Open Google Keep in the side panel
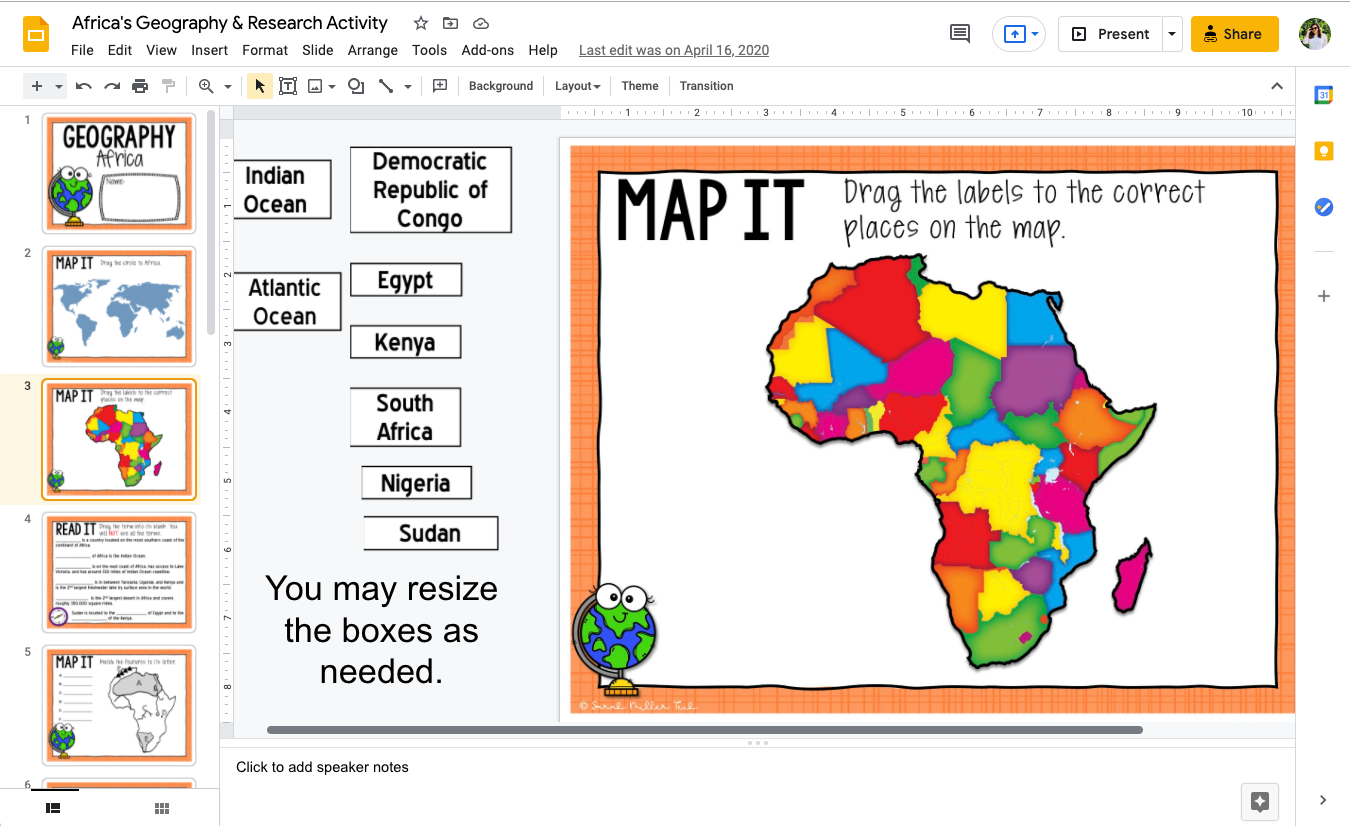1350x826 pixels. click(x=1323, y=151)
